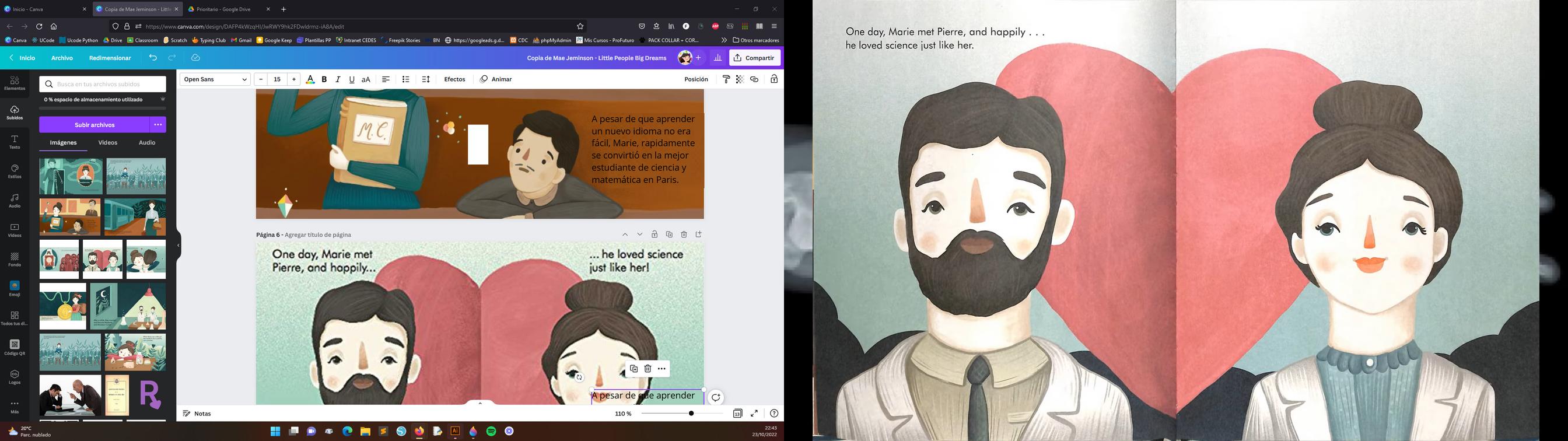Open the Redimensionar menu
This screenshot has height=441, width=1568.
[110, 58]
